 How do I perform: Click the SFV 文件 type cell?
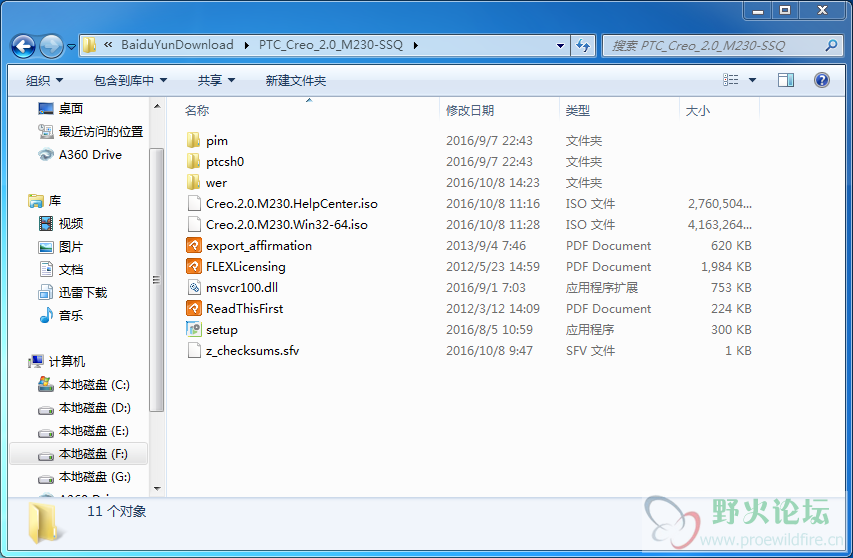[x=590, y=351]
